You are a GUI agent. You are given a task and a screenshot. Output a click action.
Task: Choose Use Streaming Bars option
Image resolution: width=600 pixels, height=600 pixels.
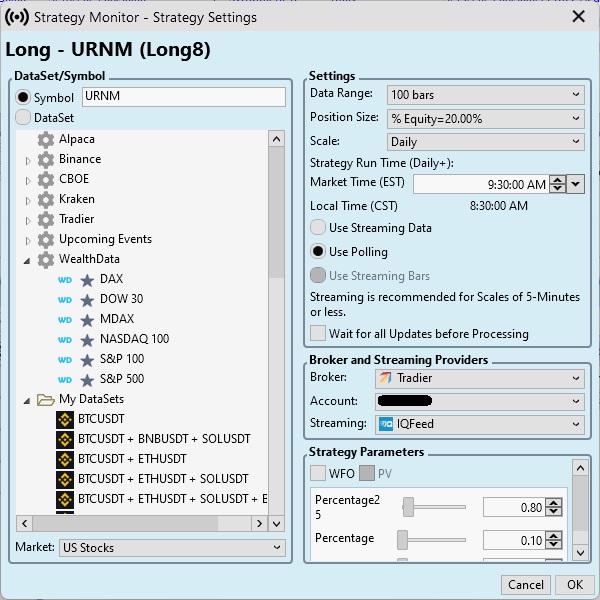[318, 275]
